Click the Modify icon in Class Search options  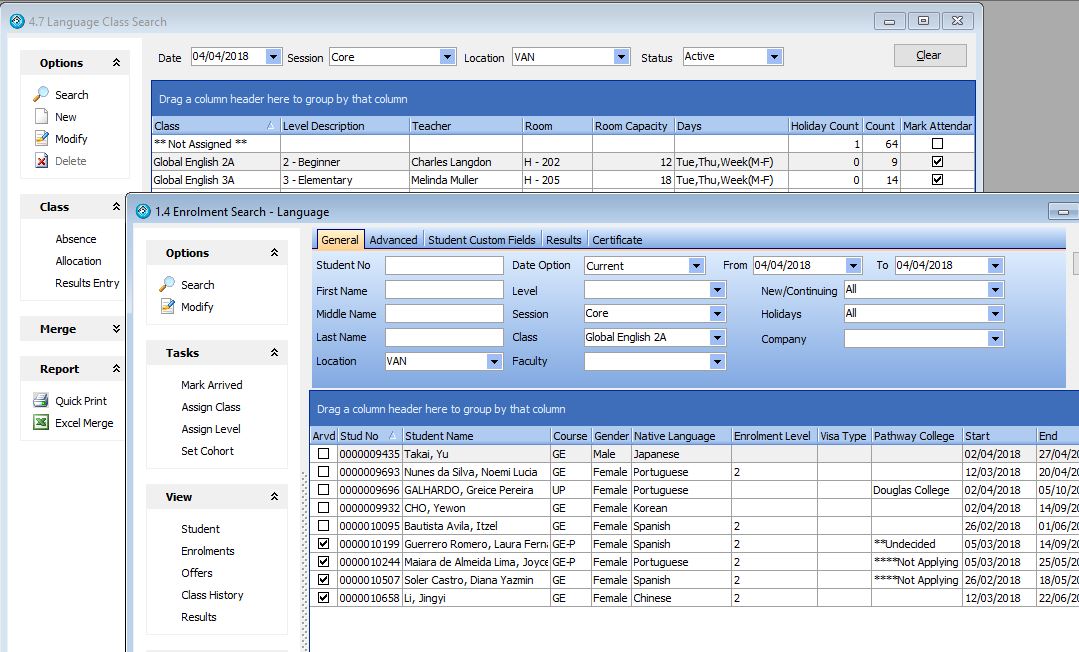41,139
